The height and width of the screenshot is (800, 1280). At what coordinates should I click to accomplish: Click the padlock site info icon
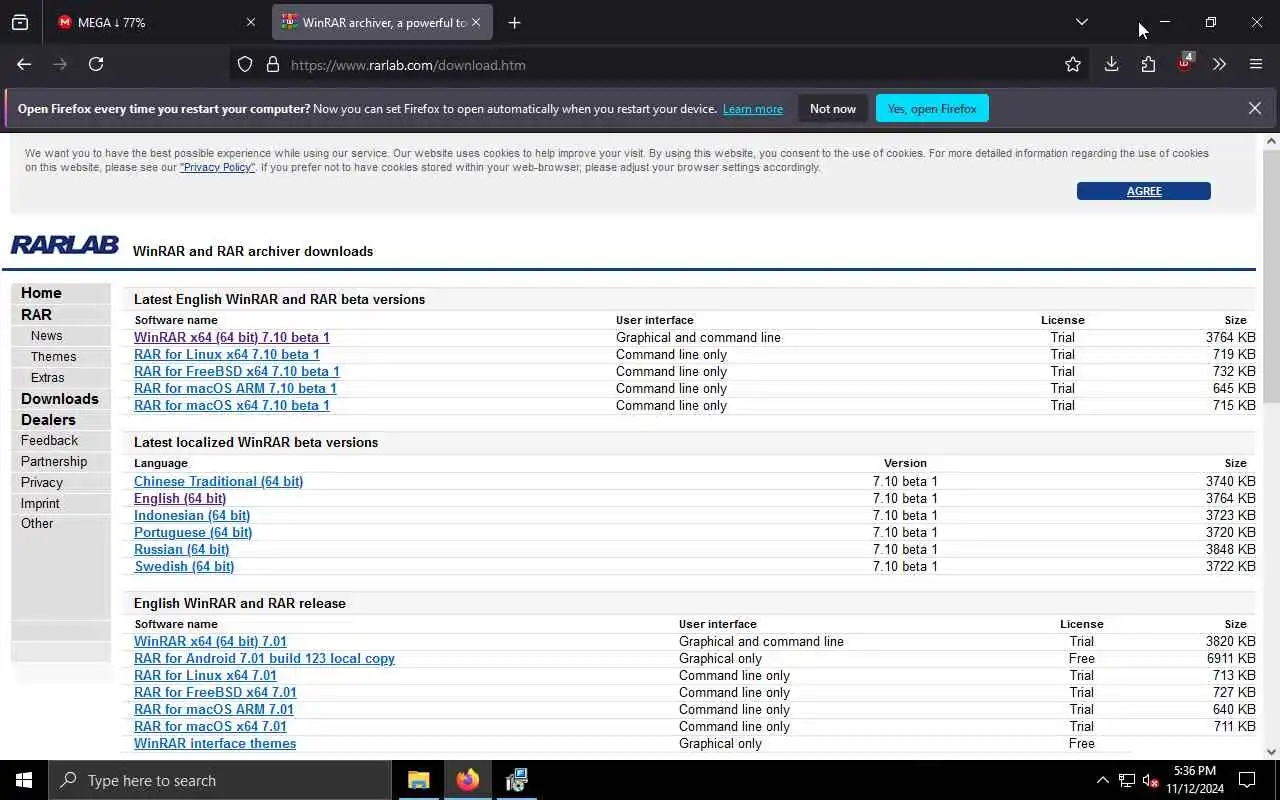pos(272,65)
